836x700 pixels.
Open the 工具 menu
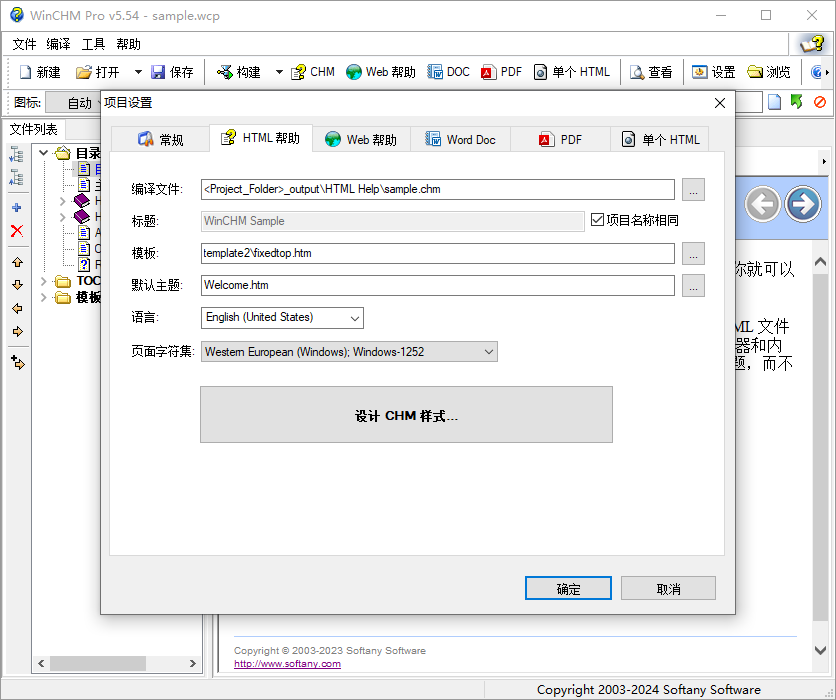(93, 44)
